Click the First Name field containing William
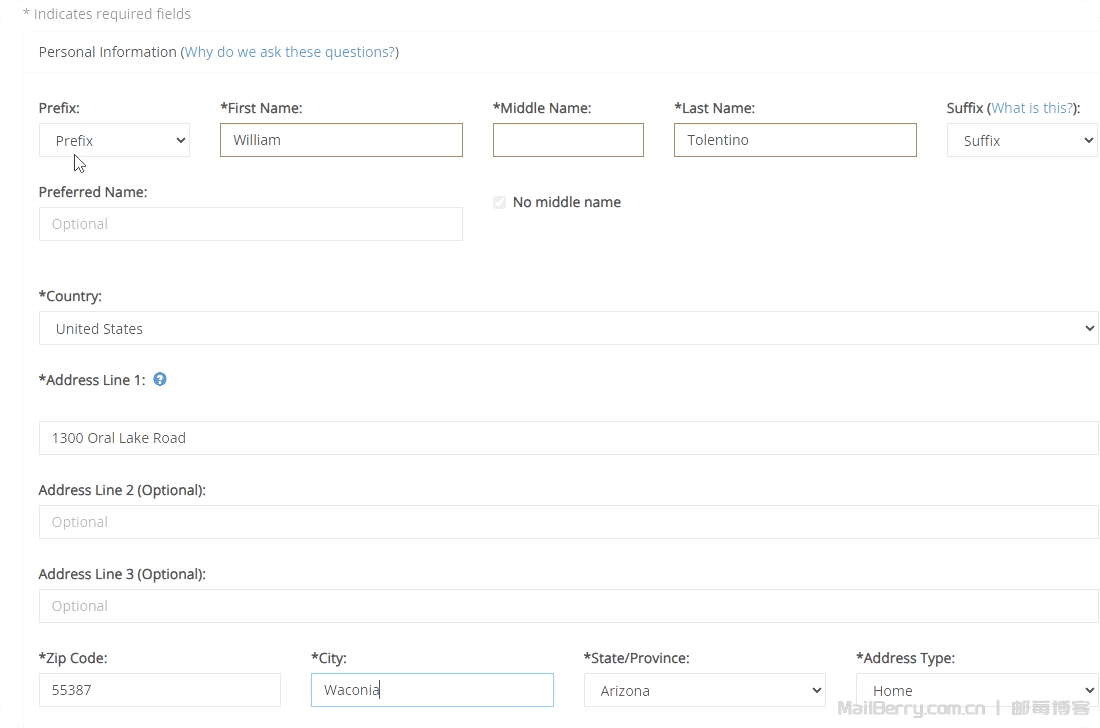The image size is (1100, 728). tap(341, 140)
